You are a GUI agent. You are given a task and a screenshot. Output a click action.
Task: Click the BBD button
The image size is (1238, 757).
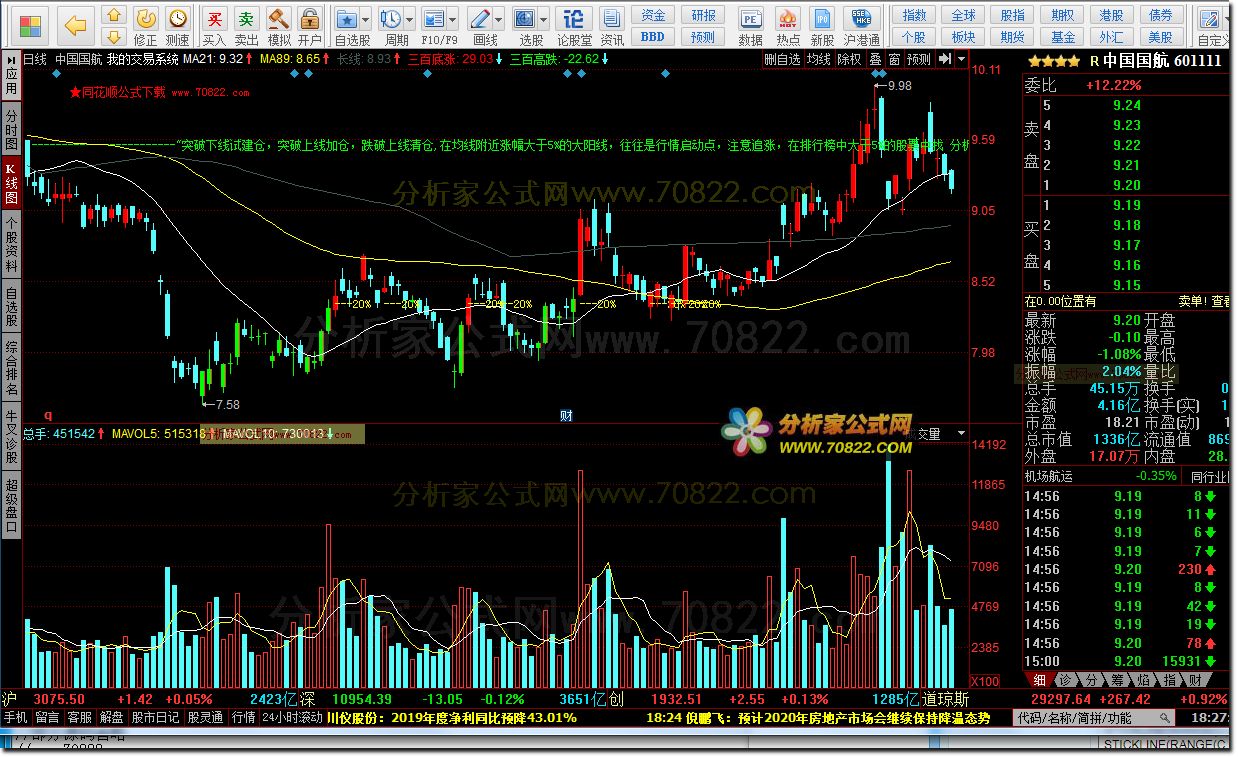pyautogui.click(x=652, y=37)
